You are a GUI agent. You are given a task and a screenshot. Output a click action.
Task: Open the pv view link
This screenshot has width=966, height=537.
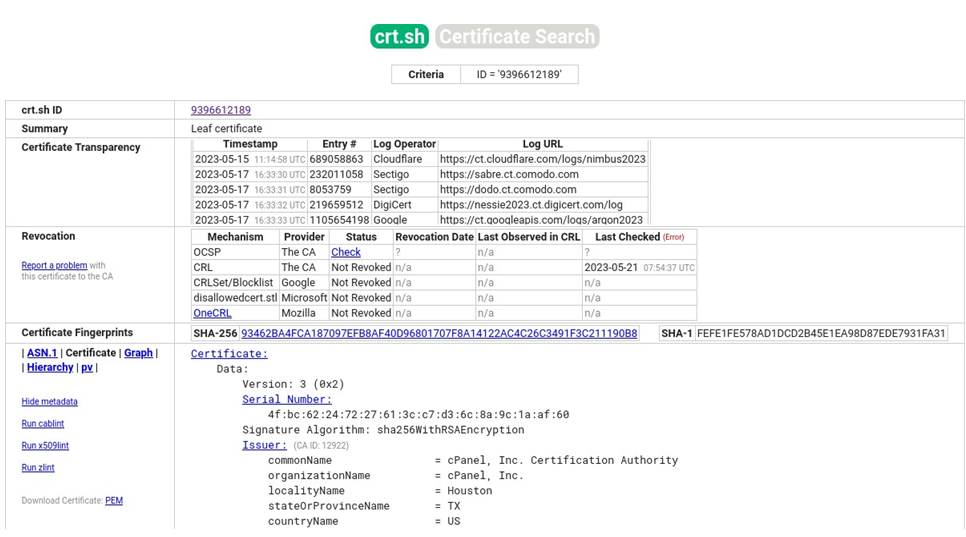click(87, 368)
